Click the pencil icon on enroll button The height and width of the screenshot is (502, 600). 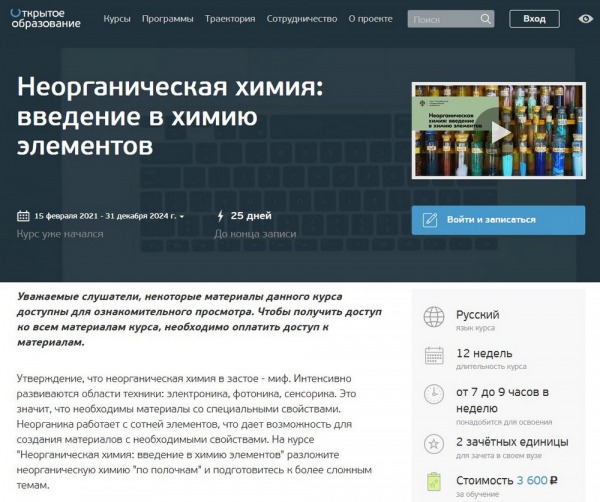pos(430,220)
